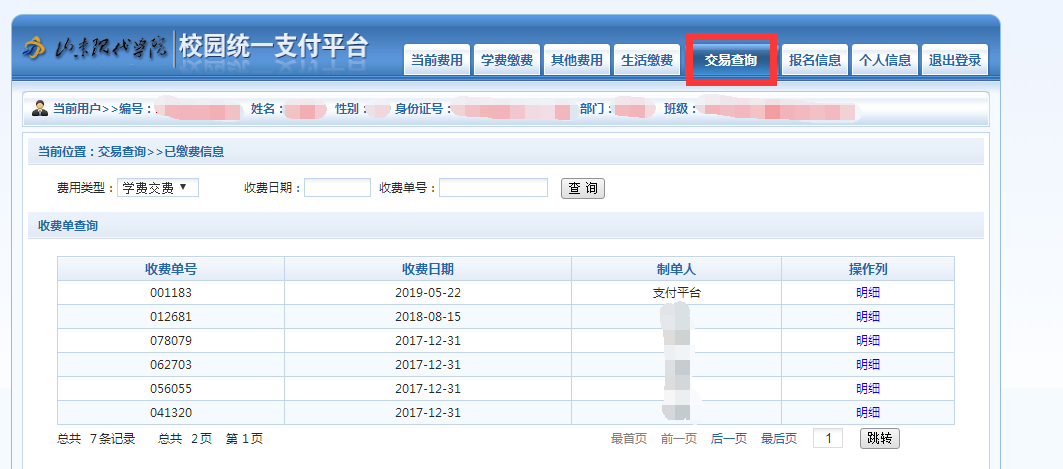
Task: View the 个人信息 tab
Action: (885, 60)
